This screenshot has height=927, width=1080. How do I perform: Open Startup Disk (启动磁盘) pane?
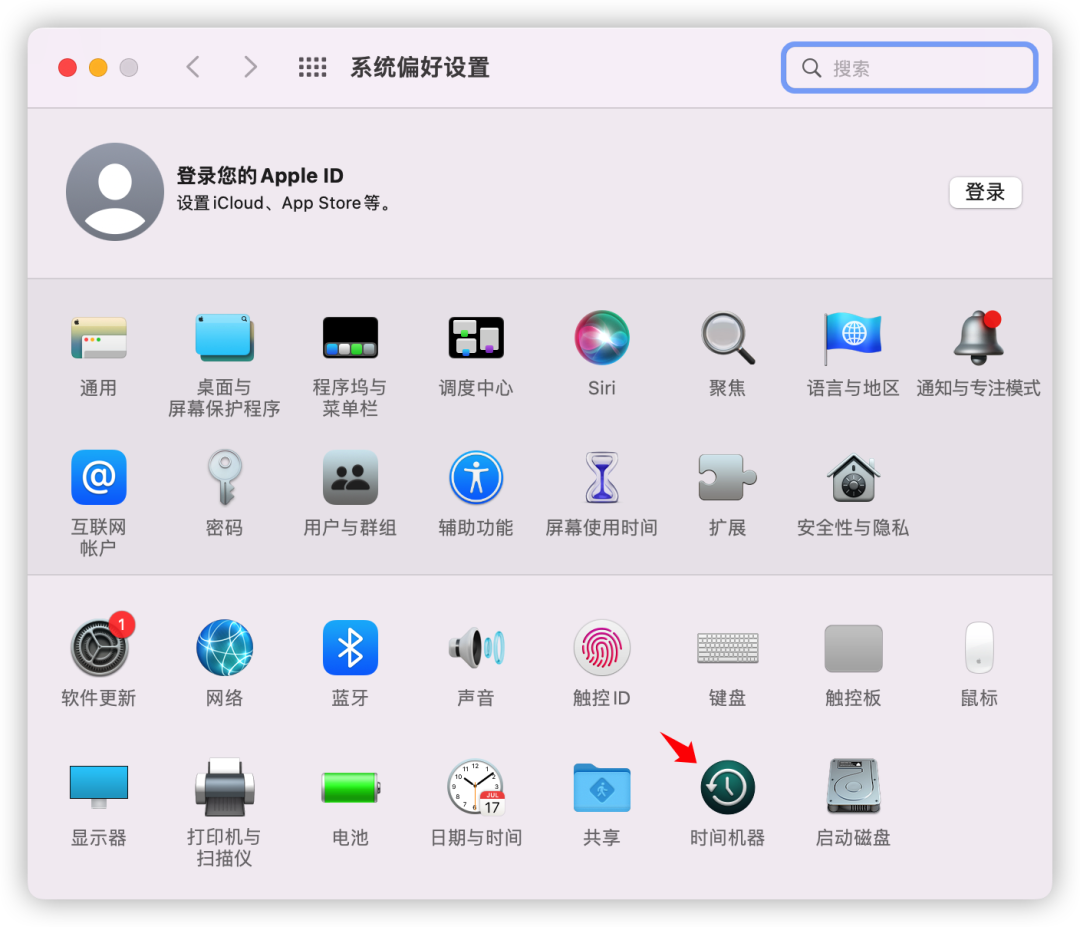(852, 788)
